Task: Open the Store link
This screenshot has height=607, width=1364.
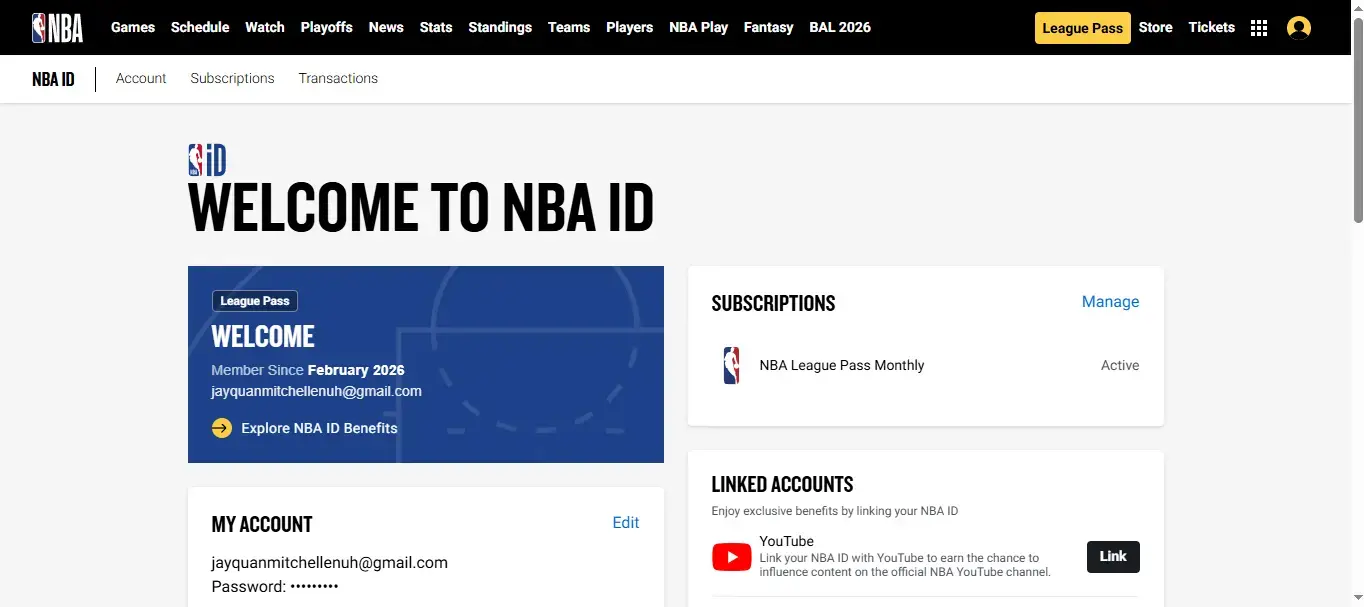Action: pos(1156,27)
